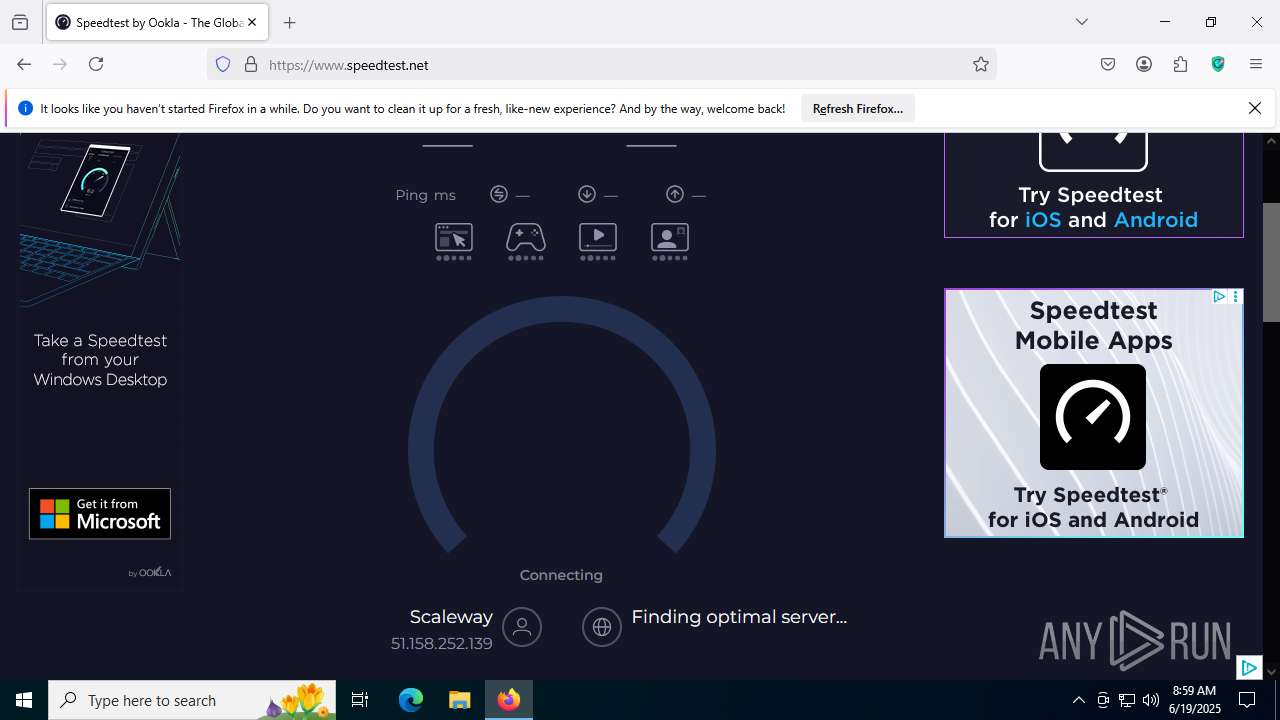This screenshot has height=720, width=1280.
Task: Click the Speedtest Mobile Apps ad image
Action: pyautogui.click(x=1093, y=413)
